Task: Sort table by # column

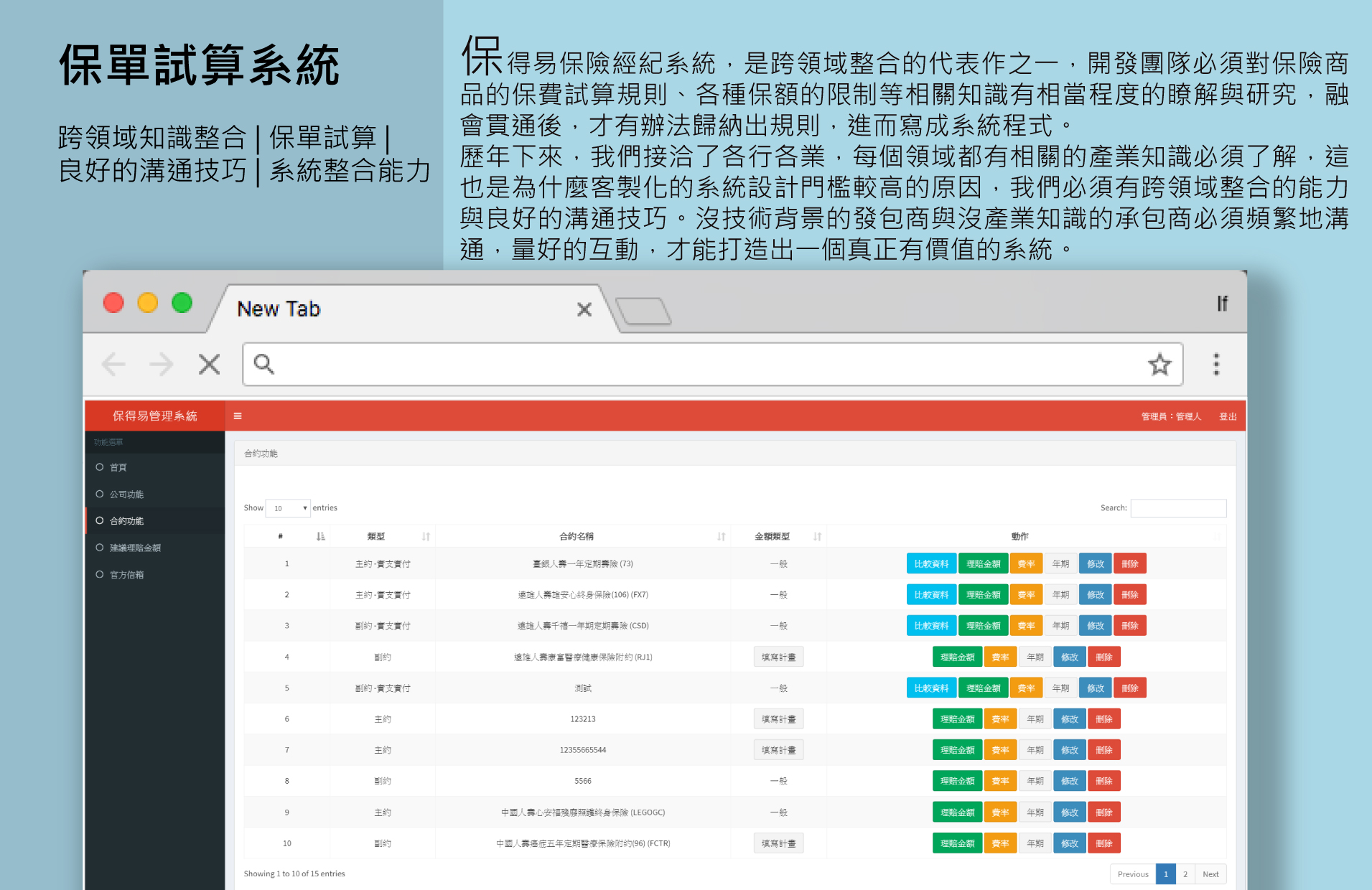Action: (x=320, y=536)
